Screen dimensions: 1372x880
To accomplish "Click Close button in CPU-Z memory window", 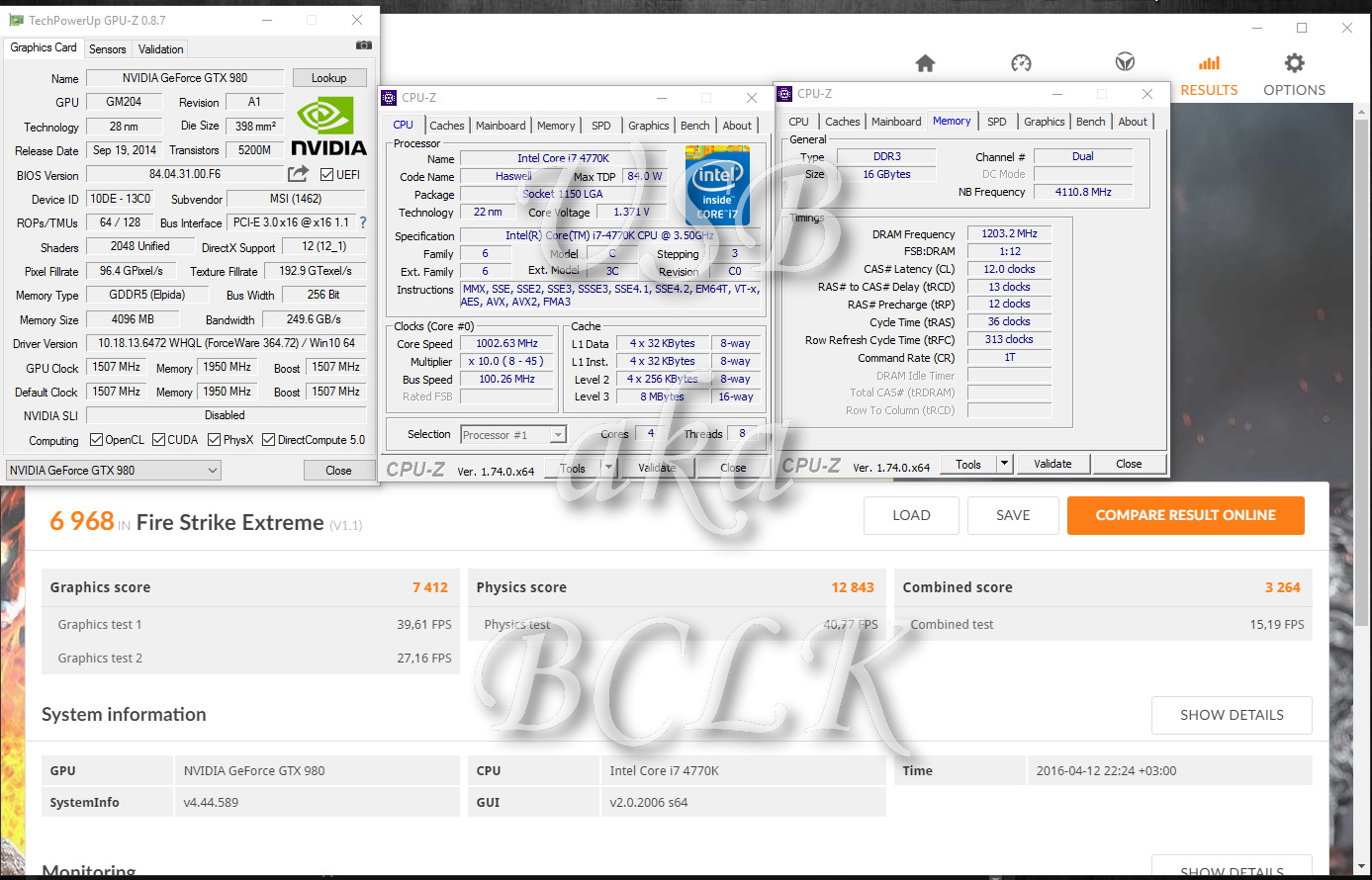I will [1129, 464].
